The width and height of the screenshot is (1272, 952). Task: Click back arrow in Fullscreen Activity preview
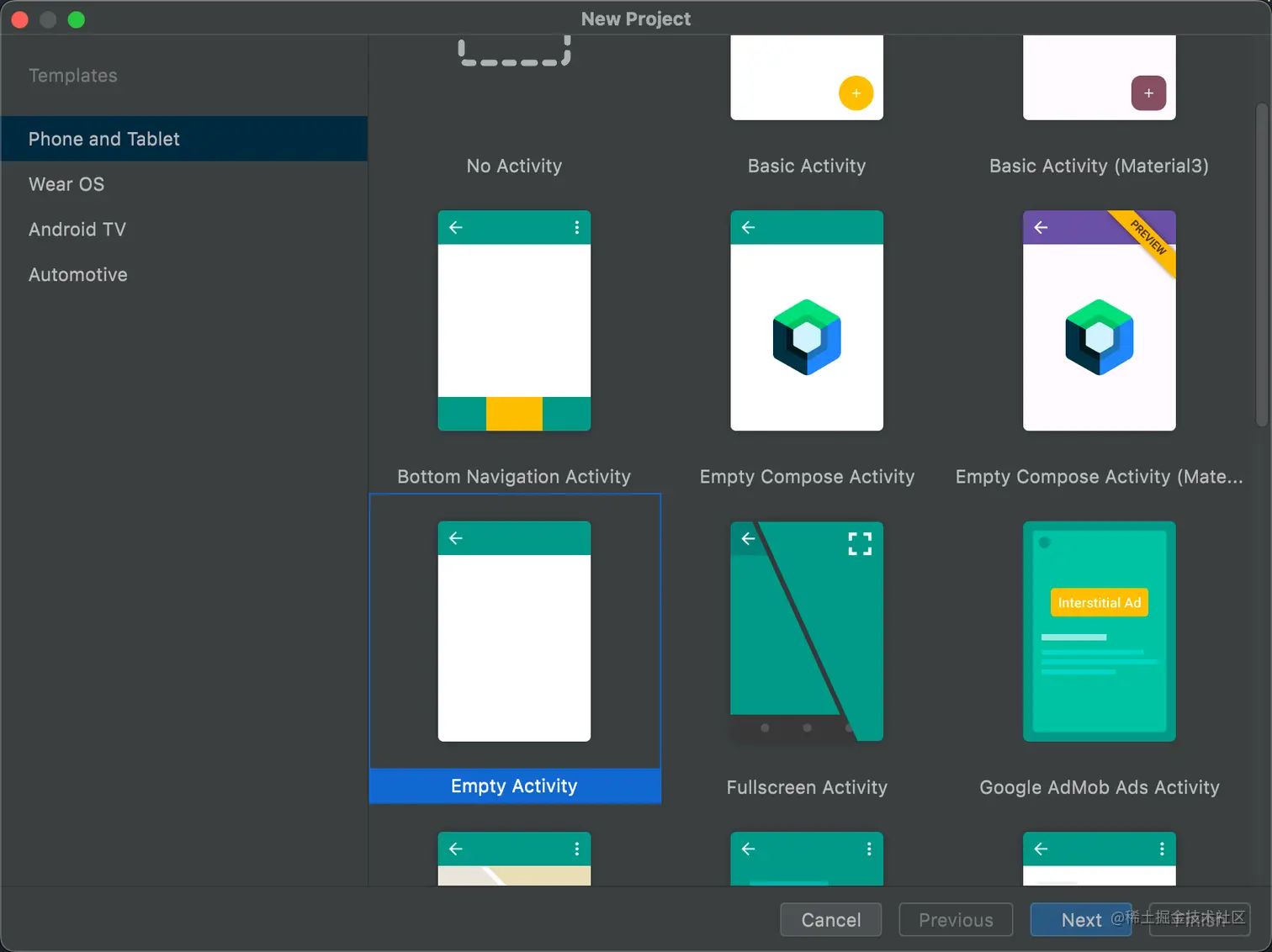pos(748,538)
